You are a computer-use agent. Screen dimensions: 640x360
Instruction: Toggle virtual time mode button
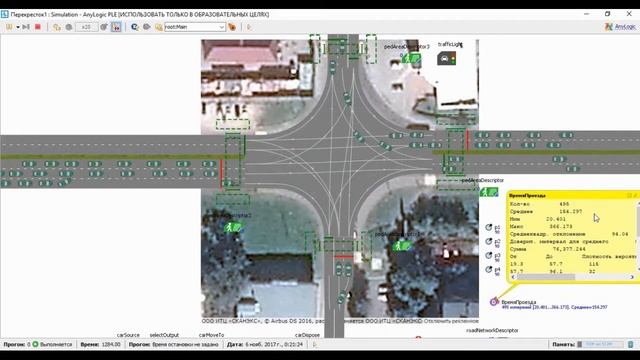point(116,27)
